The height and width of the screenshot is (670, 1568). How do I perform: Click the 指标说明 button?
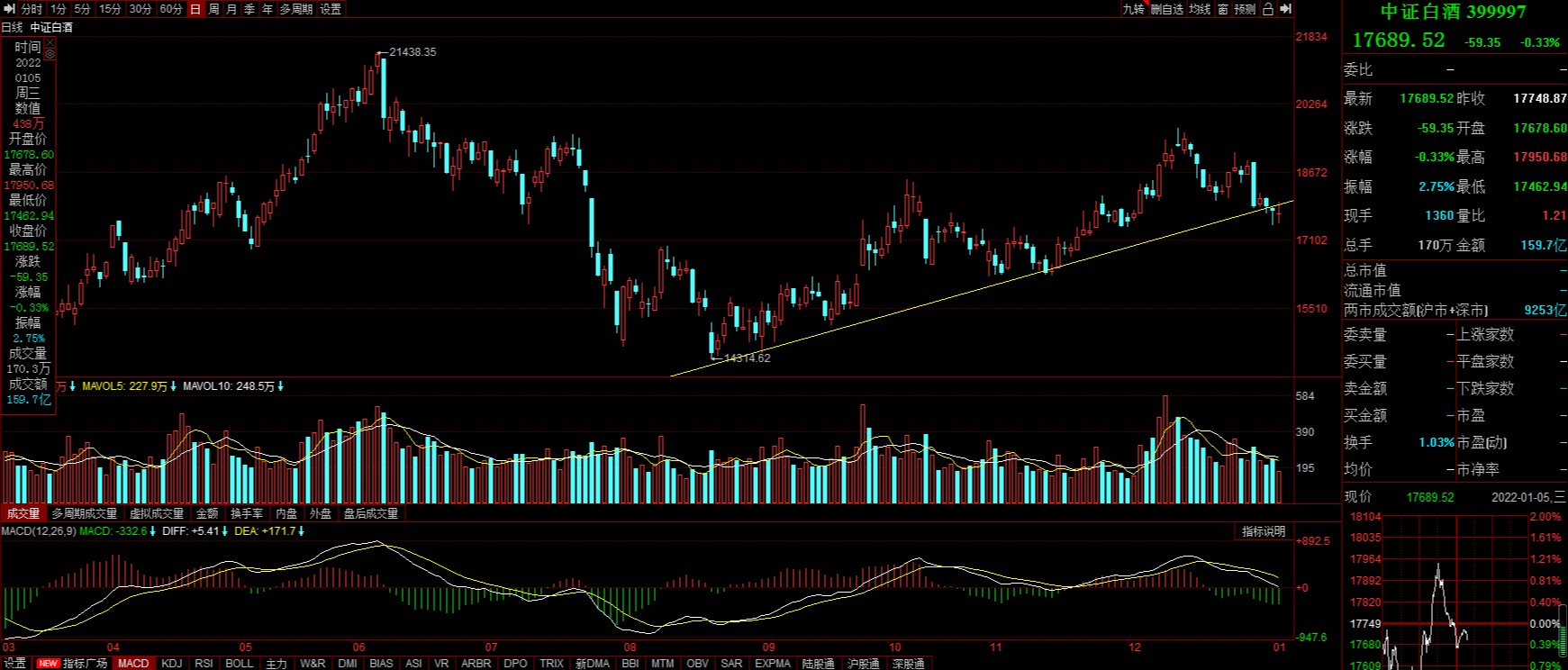(1264, 531)
